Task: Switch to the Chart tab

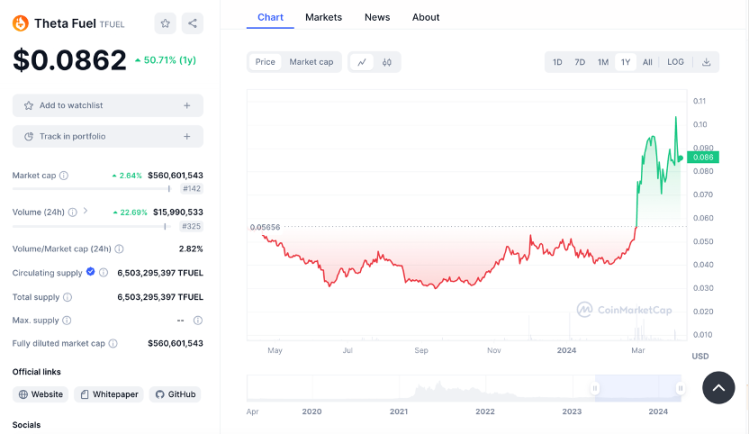Action: point(270,17)
